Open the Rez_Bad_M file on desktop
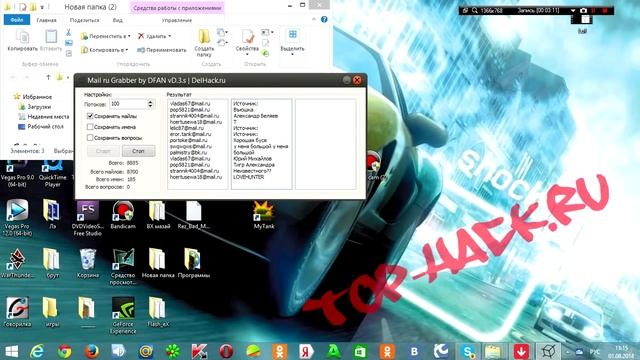 click(x=193, y=215)
